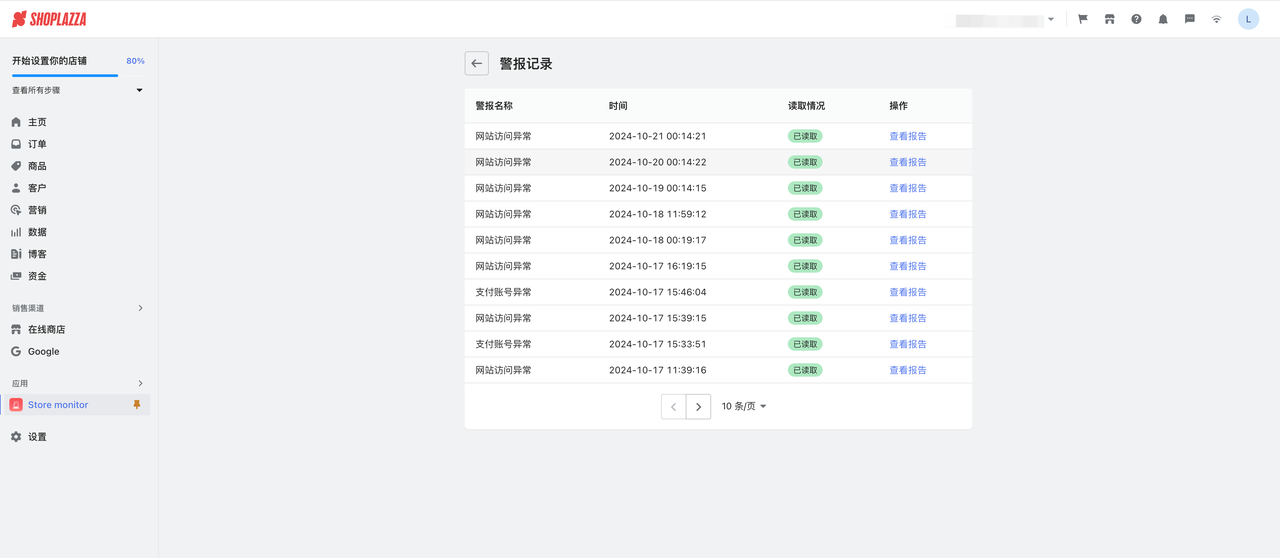Open the storefront icon in header
The height and width of the screenshot is (558, 1280).
point(1109,19)
